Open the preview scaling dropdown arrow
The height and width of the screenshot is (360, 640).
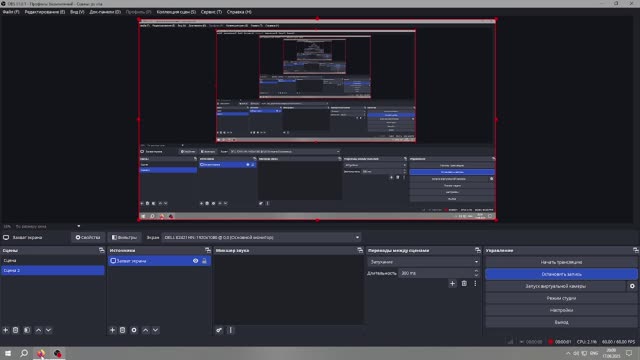click(x=79, y=226)
